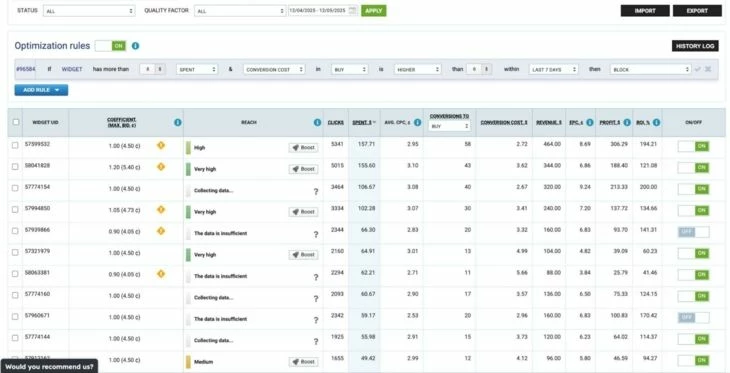Click info icon beside ROI header
The height and width of the screenshot is (373, 730).
(x=656, y=122)
